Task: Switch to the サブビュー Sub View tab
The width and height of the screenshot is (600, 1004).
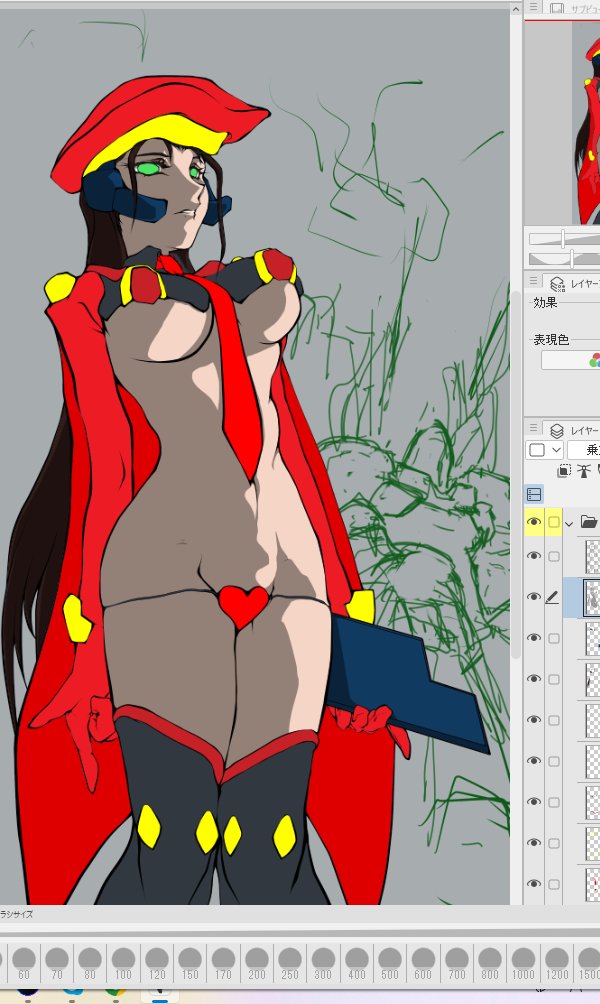Action: pos(574,8)
